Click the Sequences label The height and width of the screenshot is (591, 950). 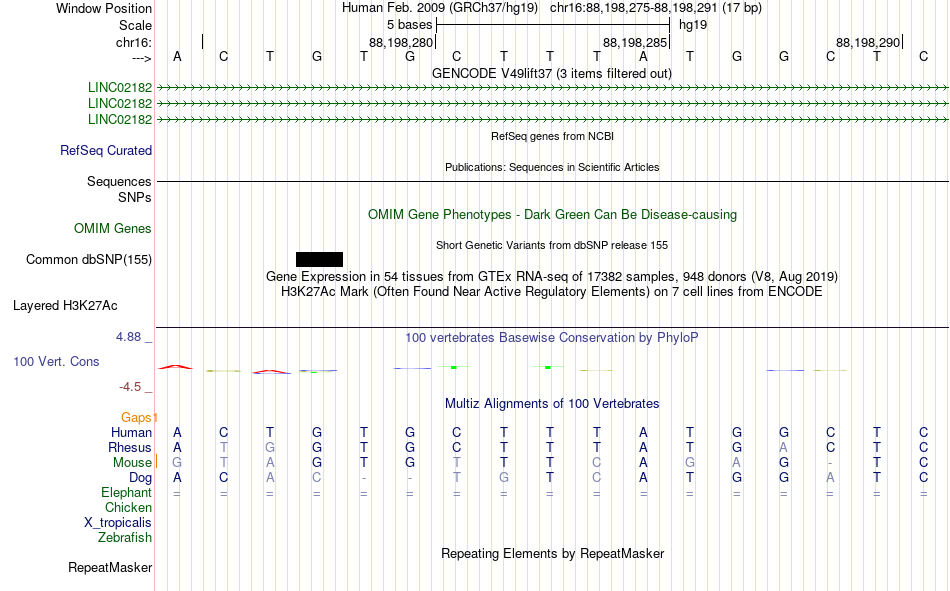(x=119, y=182)
